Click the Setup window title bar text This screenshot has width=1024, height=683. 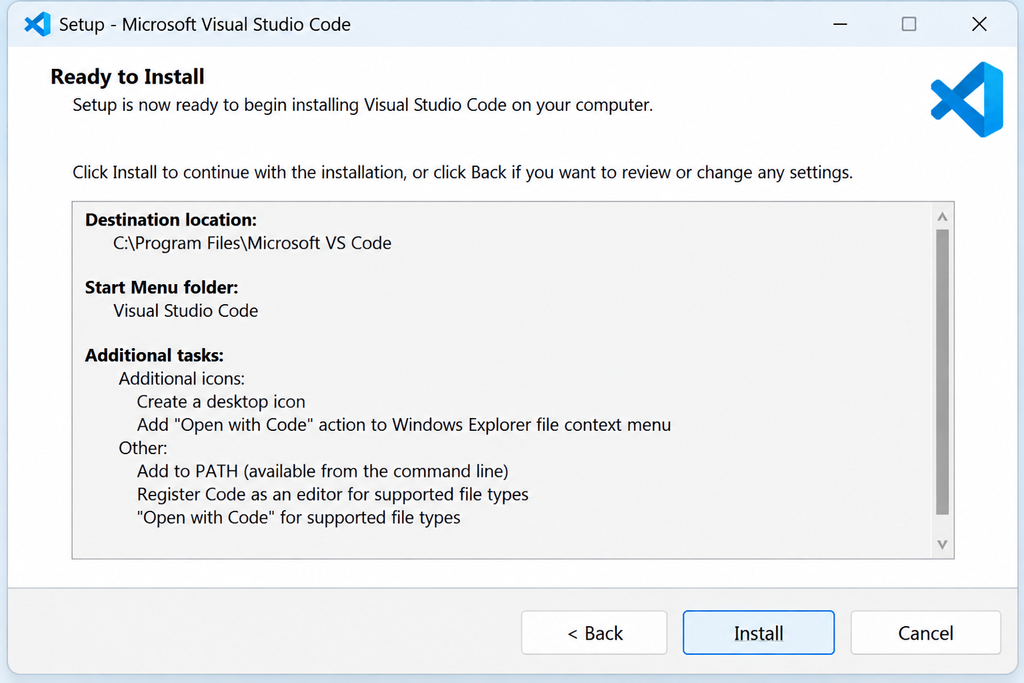(x=205, y=24)
